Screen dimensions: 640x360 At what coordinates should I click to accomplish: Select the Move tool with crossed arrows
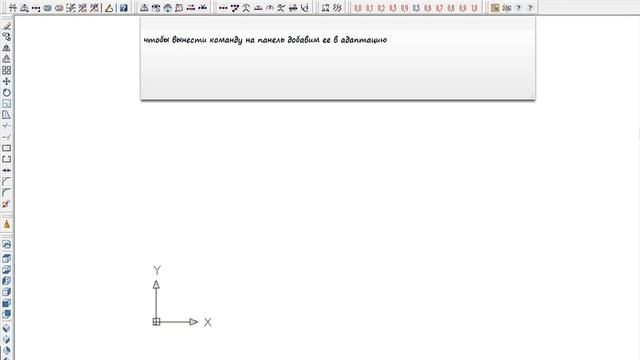pos(7,82)
